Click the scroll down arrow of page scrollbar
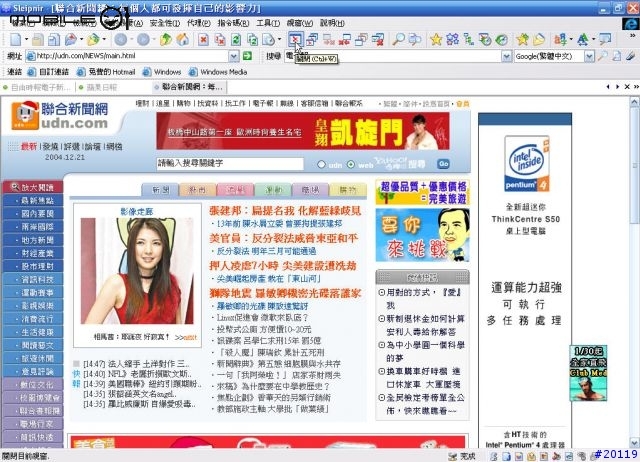640x462 pixels. tap(635, 442)
